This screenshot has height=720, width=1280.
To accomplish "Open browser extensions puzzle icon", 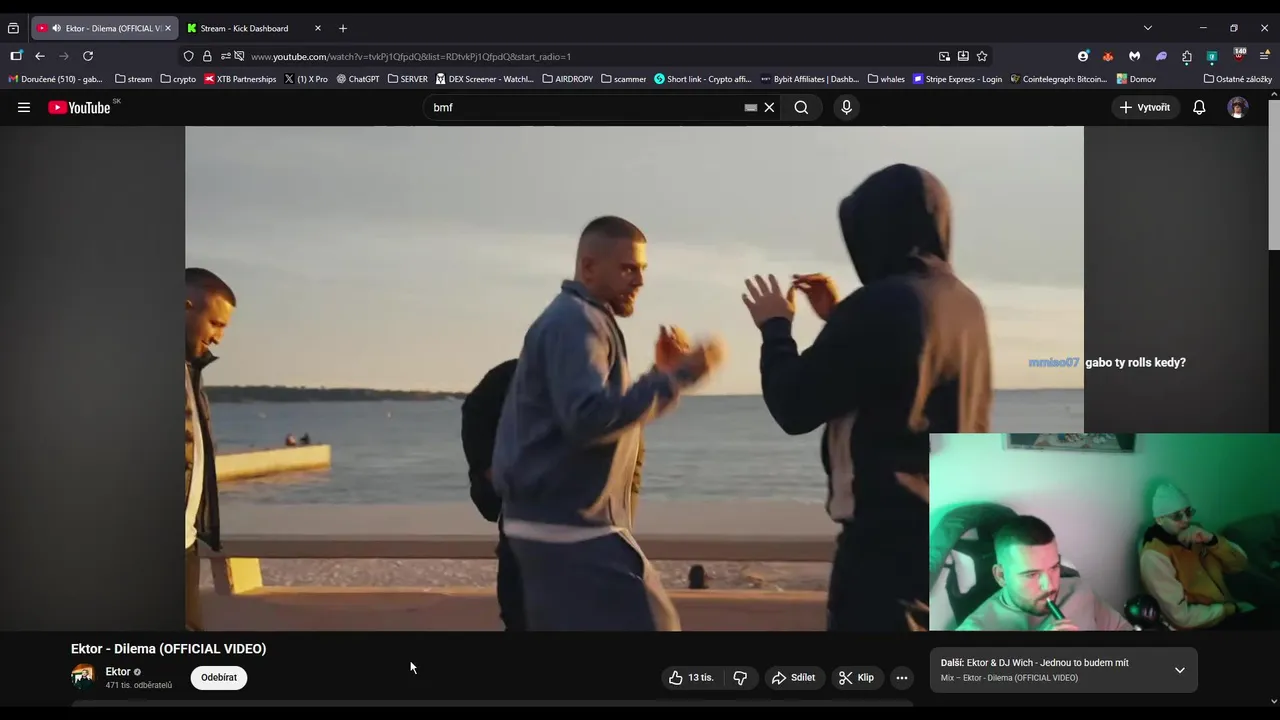I will point(1187,56).
